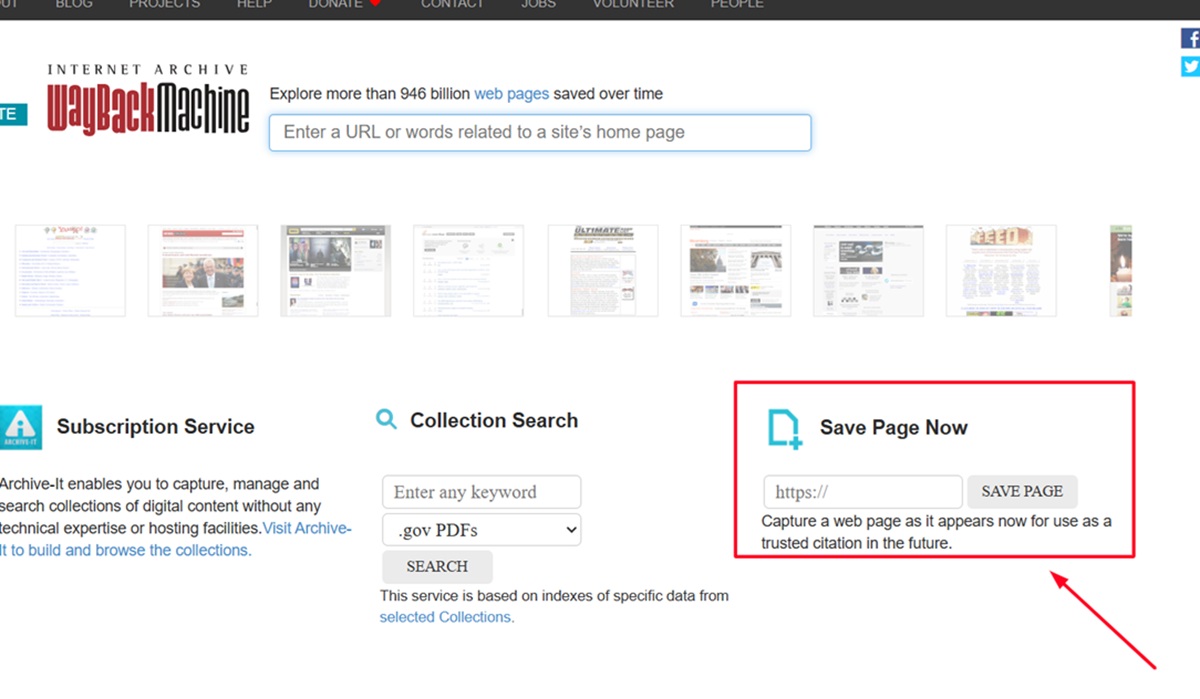Click the Collection Search magnifying glass icon
1200x699 pixels.
pos(387,420)
